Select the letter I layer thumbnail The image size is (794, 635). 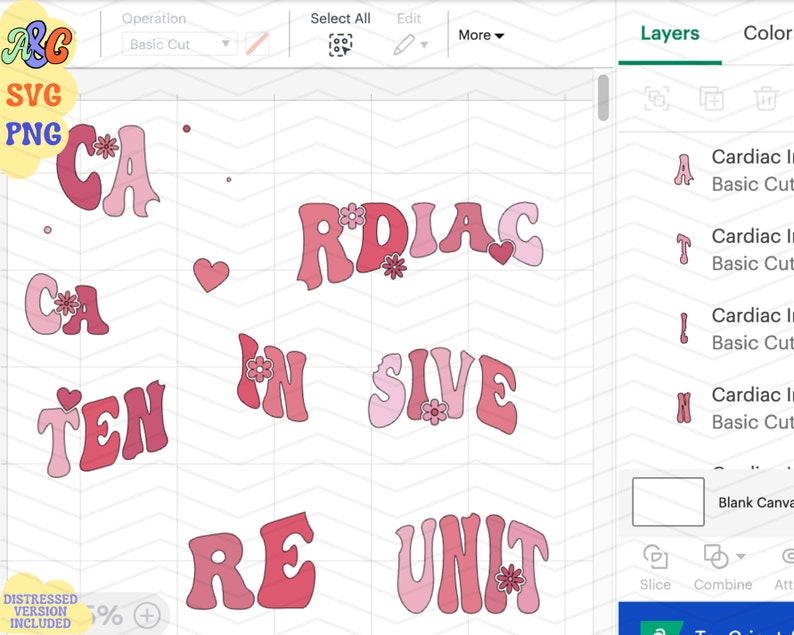point(684,328)
